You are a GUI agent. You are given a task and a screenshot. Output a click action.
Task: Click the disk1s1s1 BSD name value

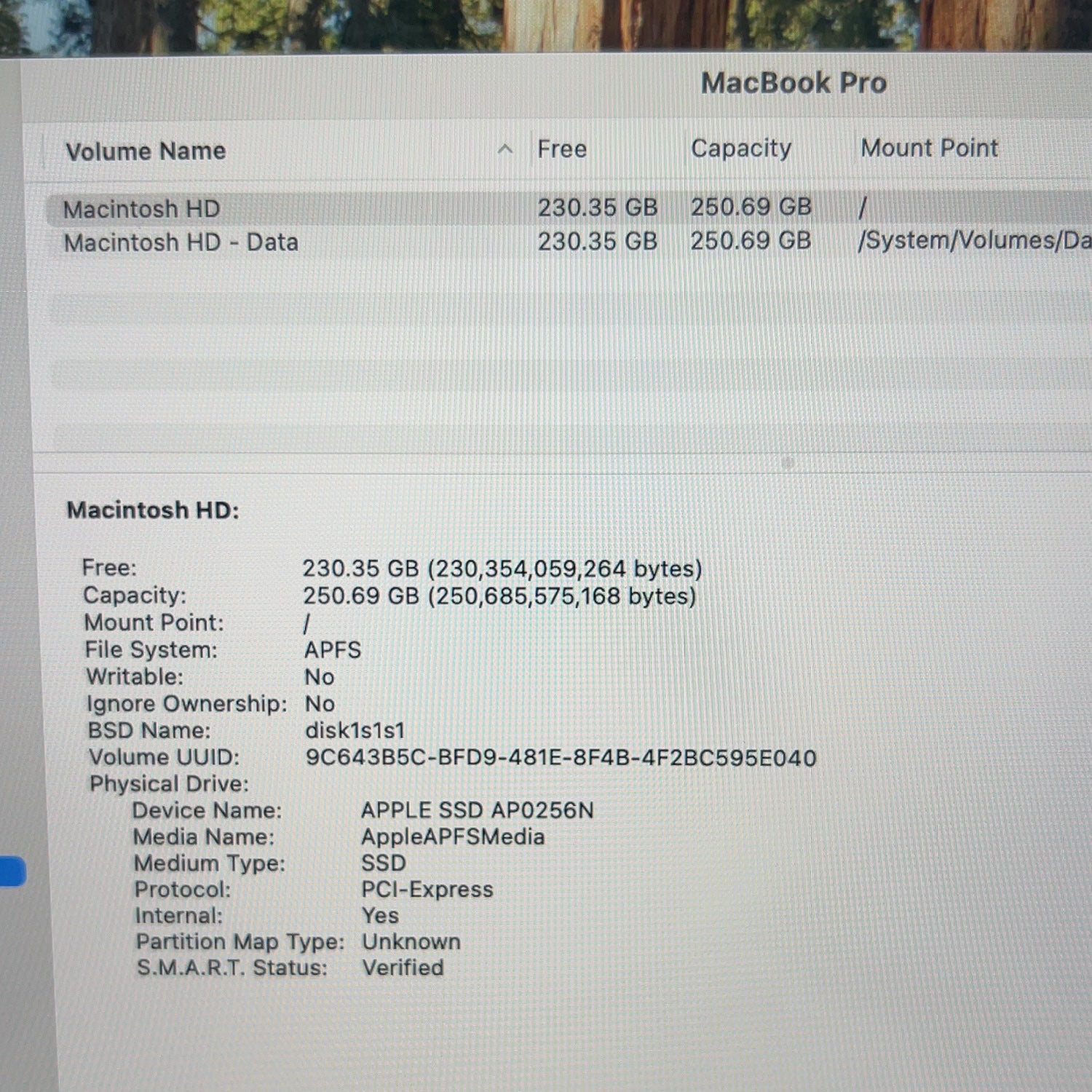pos(355,730)
